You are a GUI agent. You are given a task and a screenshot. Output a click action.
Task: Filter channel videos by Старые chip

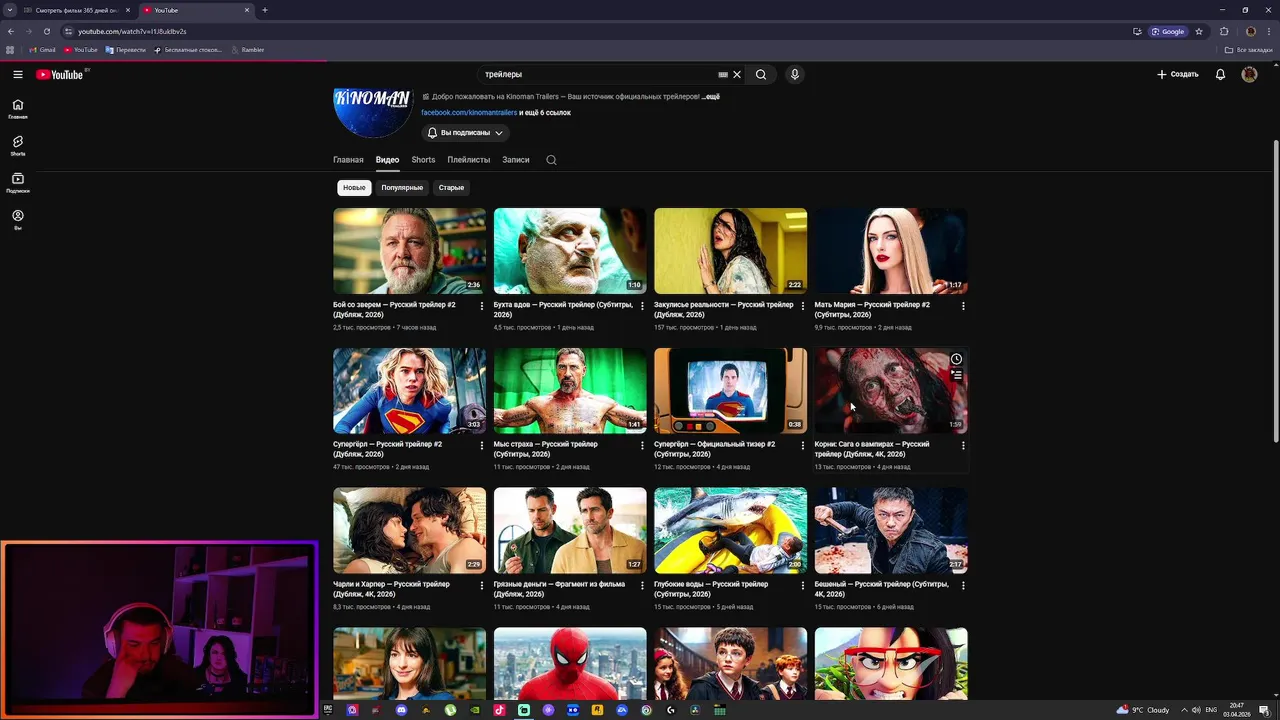tap(451, 188)
